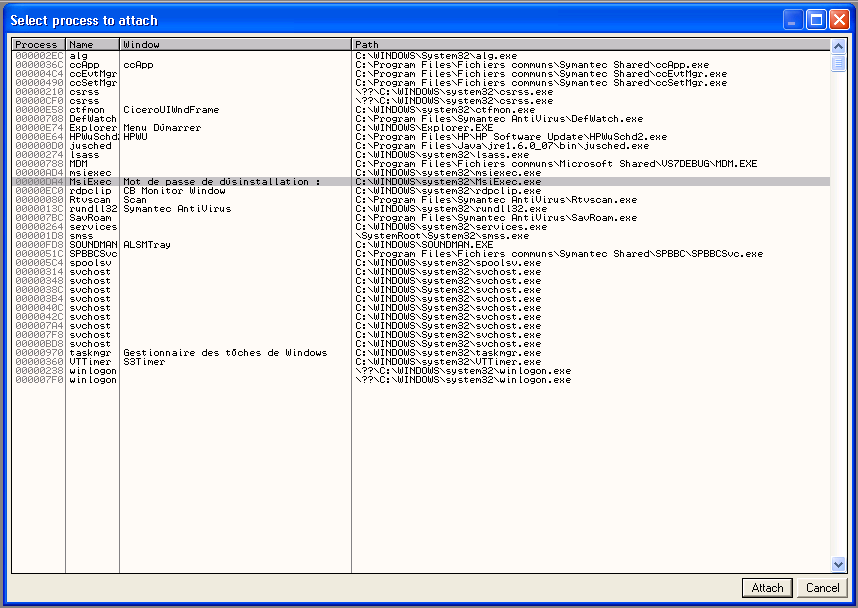
Task: Sort by the Name column header
Action: point(92,44)
